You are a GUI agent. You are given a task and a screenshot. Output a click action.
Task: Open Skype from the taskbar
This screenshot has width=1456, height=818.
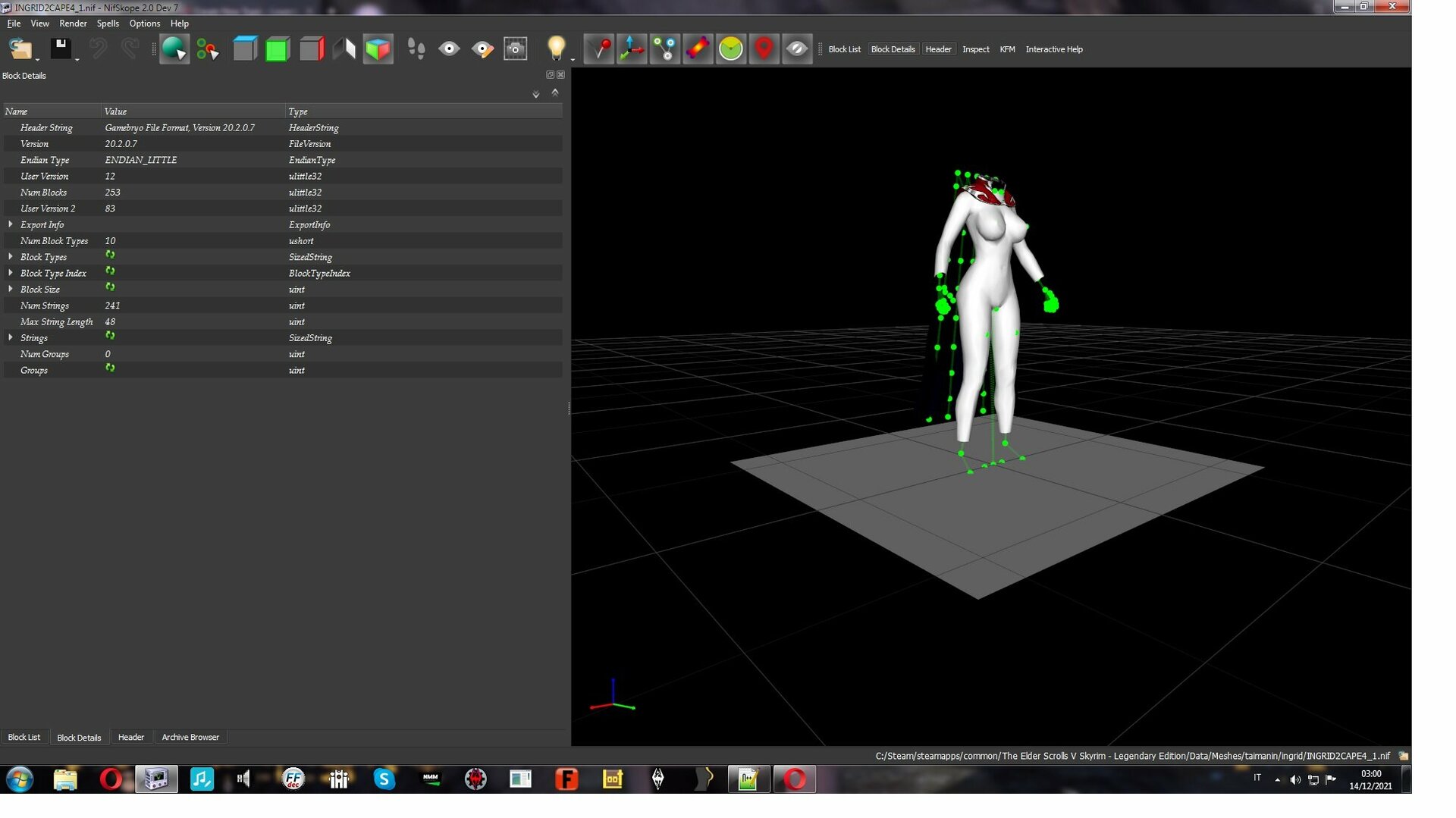click(384, 779)
